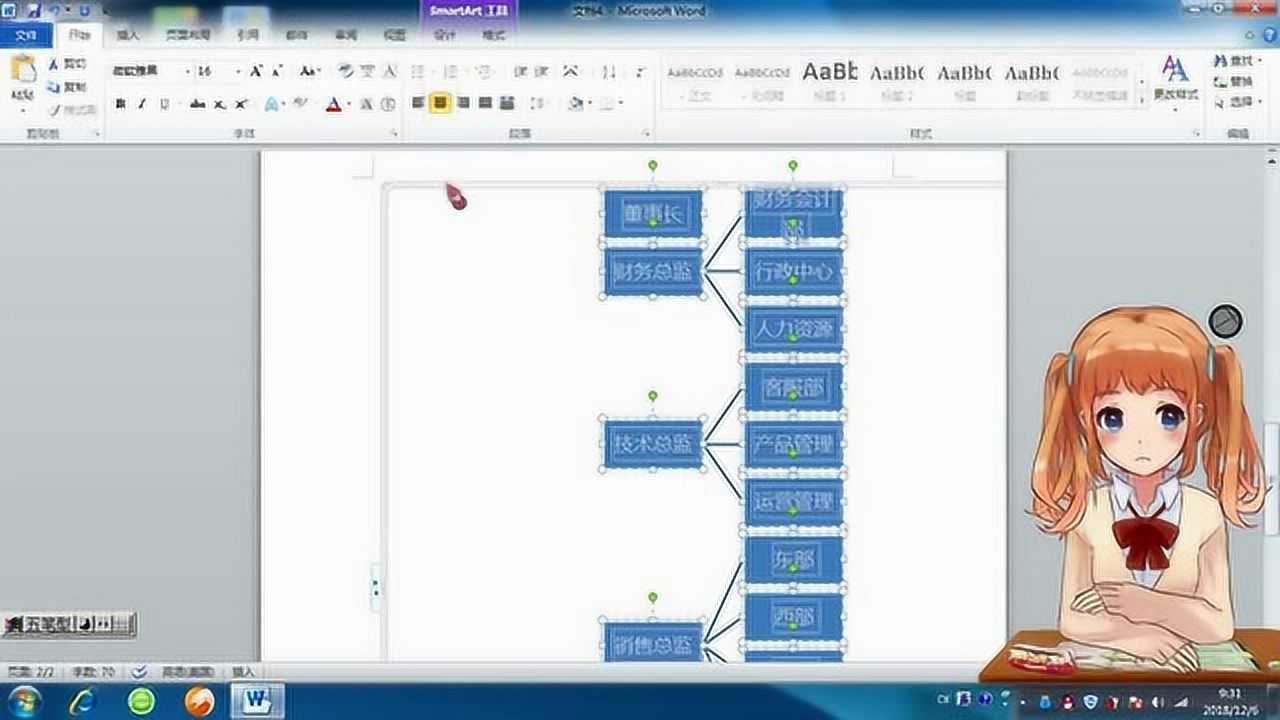Select the 行政中心 SmartArt box
1280x720 pixels.
794,272
